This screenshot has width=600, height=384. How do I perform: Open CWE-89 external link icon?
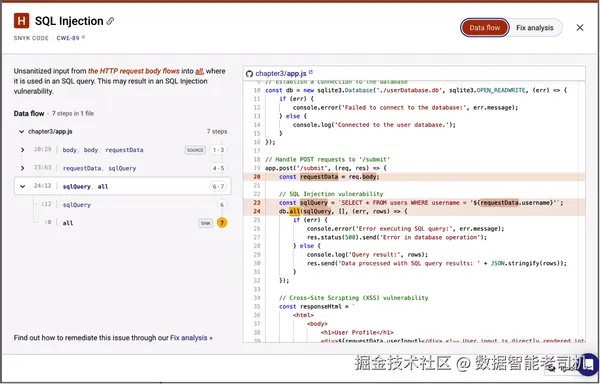(83, 37)
